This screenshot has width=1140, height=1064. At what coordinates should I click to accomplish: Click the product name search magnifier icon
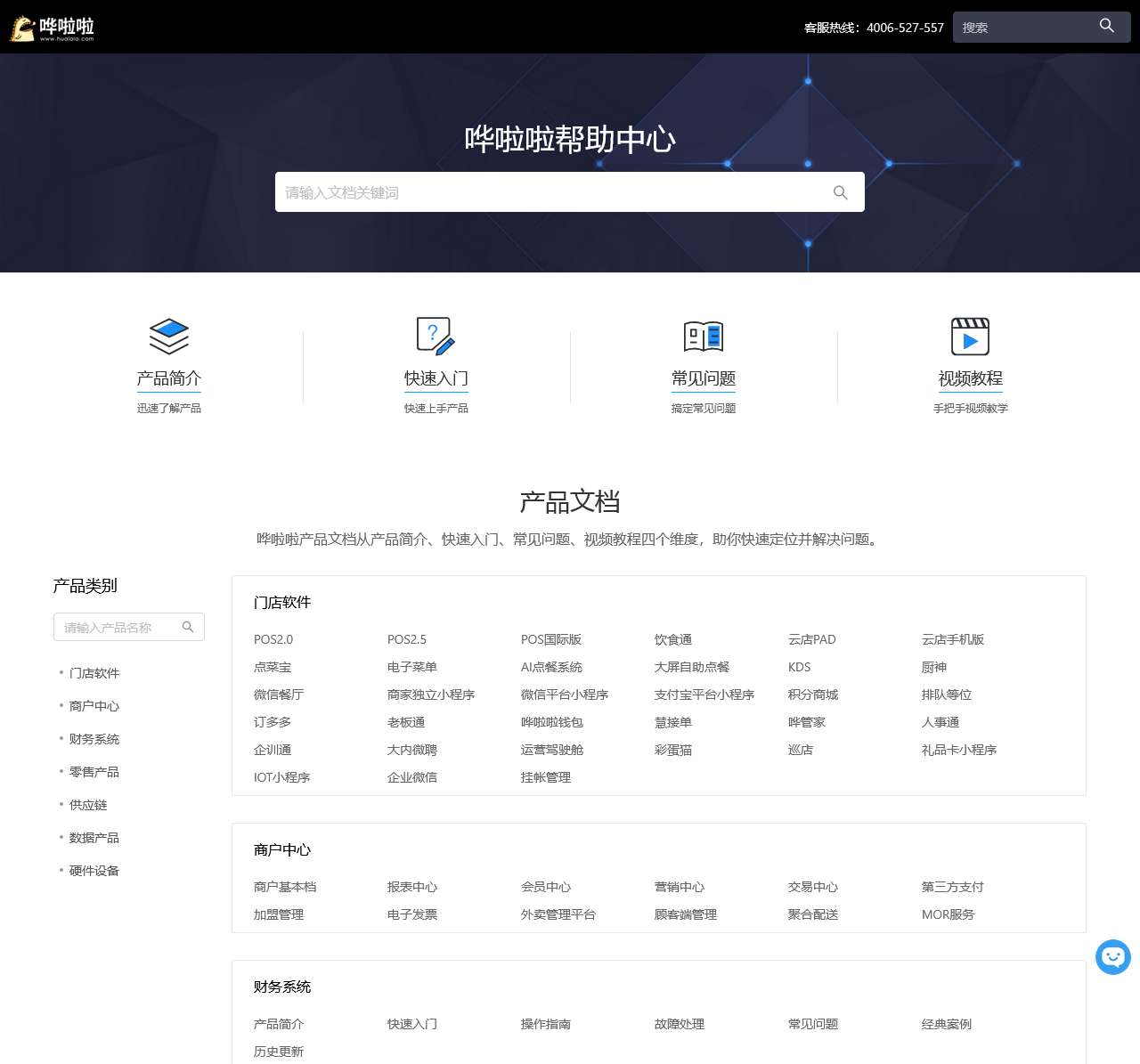tap(188, 627)
